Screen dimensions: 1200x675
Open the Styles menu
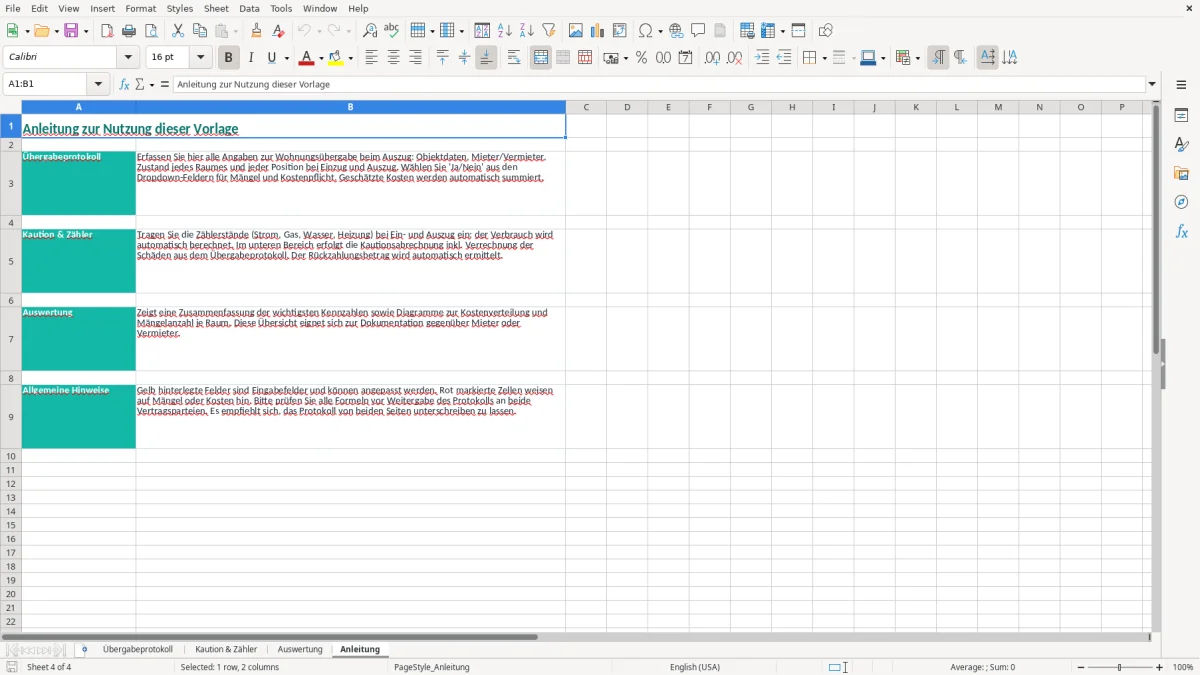(x=180, y=8)
